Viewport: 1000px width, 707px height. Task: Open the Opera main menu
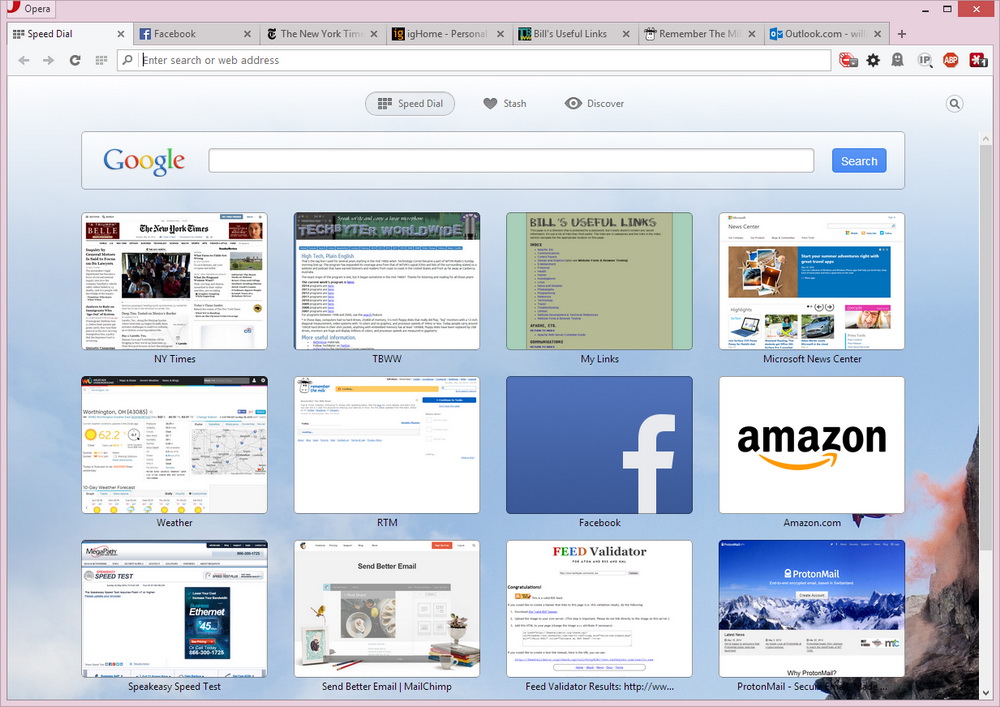29,8
